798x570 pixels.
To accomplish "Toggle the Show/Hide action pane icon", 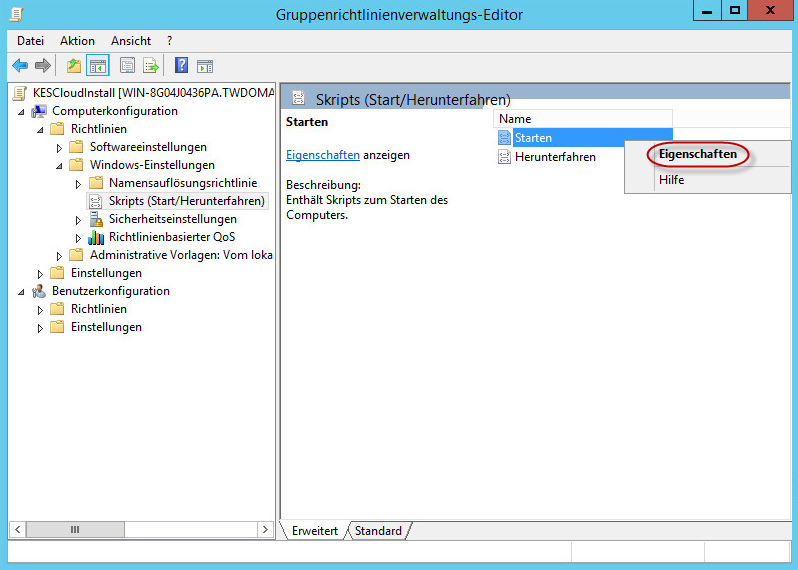I will [205, 66].
